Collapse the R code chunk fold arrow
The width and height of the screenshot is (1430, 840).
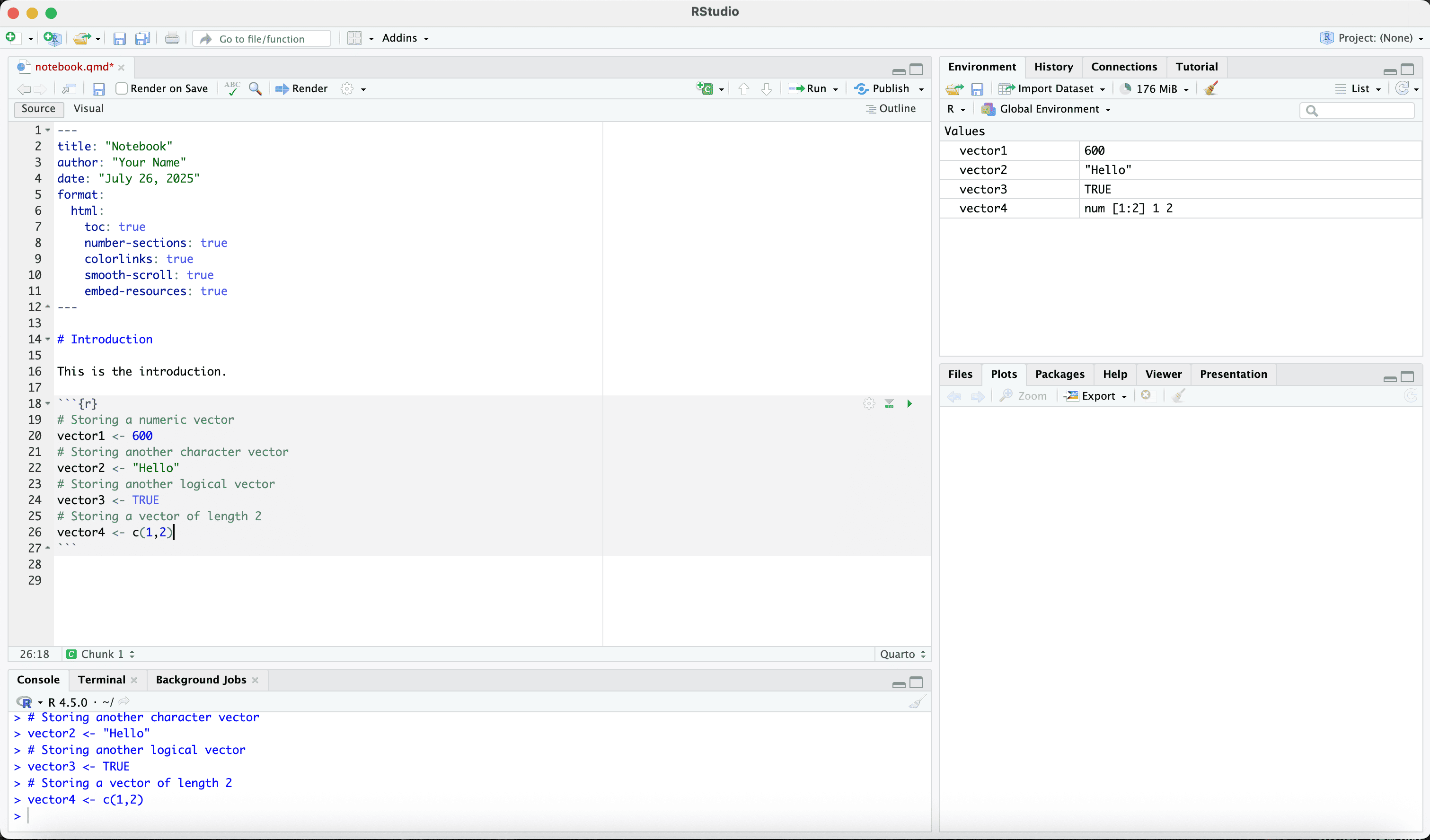pyautogui.click(x=48, y=404)
